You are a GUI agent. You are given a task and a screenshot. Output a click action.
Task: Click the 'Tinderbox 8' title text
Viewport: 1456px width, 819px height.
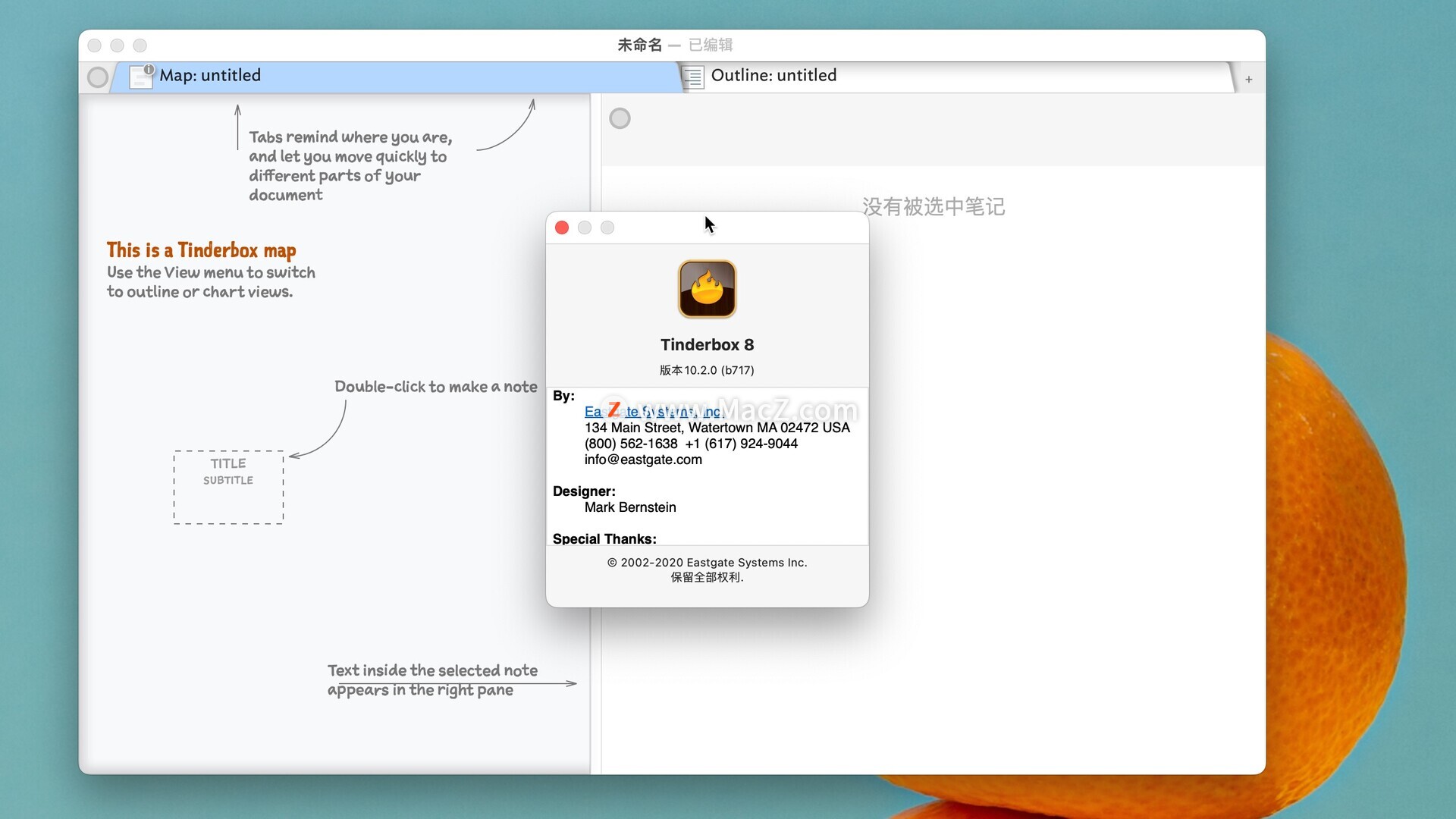[707, 345]
